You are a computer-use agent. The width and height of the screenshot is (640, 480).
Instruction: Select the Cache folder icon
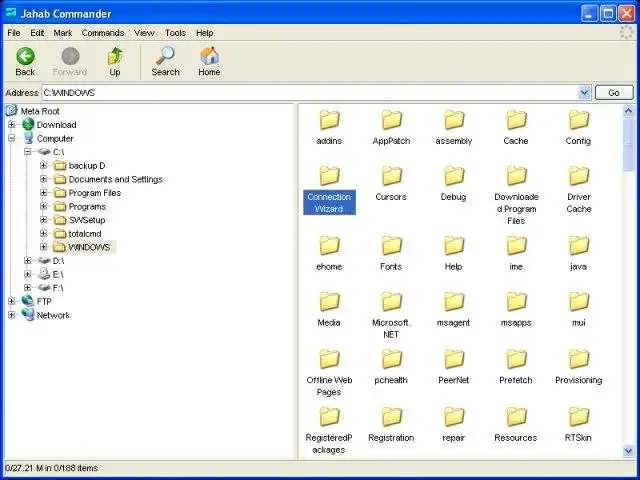pyautogui.click(x=516, y=120)
